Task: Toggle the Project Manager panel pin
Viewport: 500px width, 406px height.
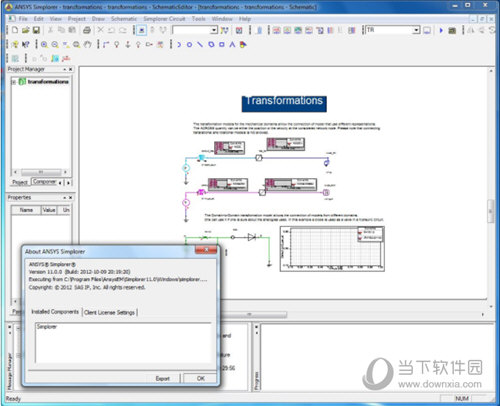Action: [65, 69]
